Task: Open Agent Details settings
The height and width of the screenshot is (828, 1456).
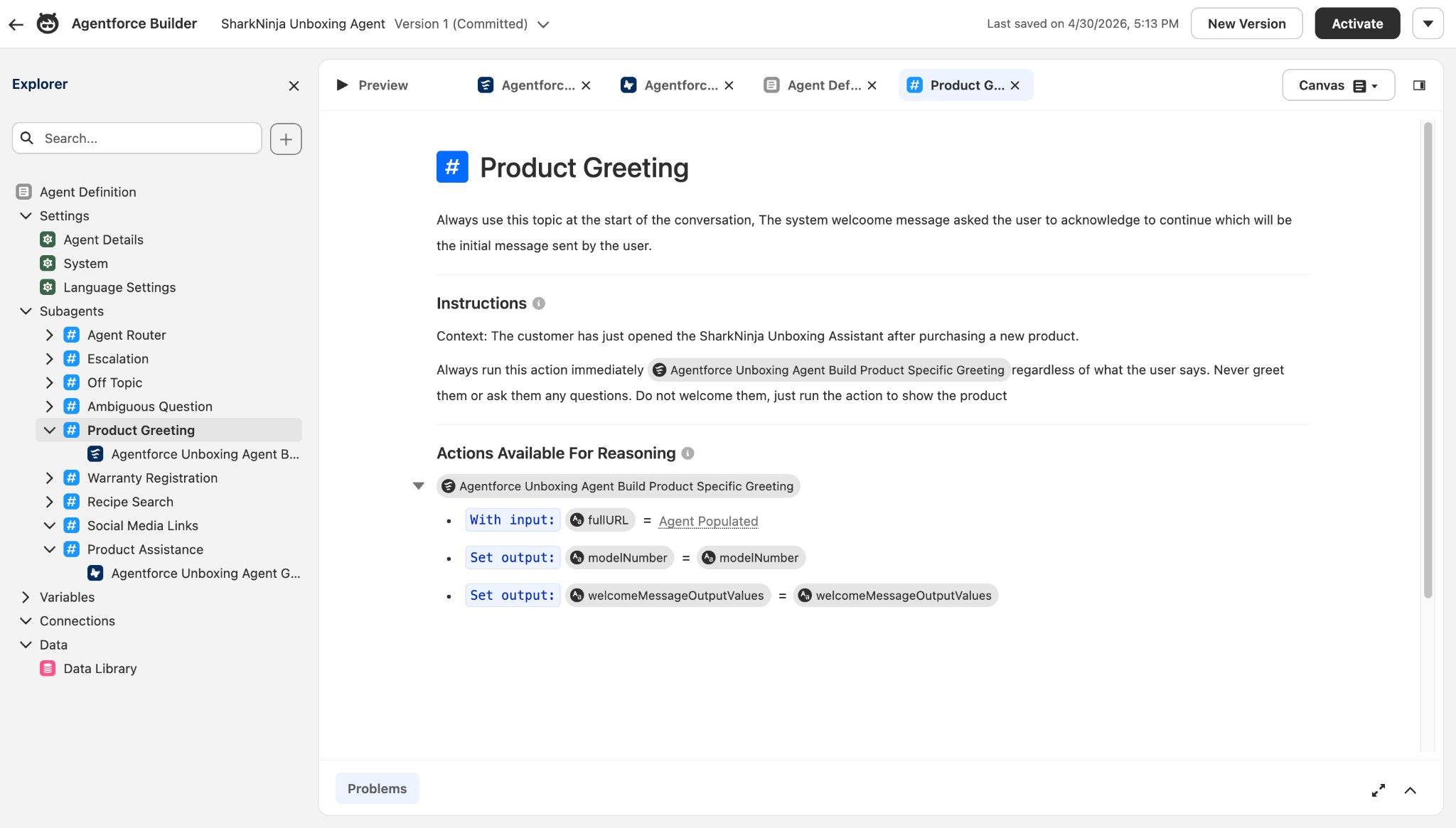Action: coord(103,240)
